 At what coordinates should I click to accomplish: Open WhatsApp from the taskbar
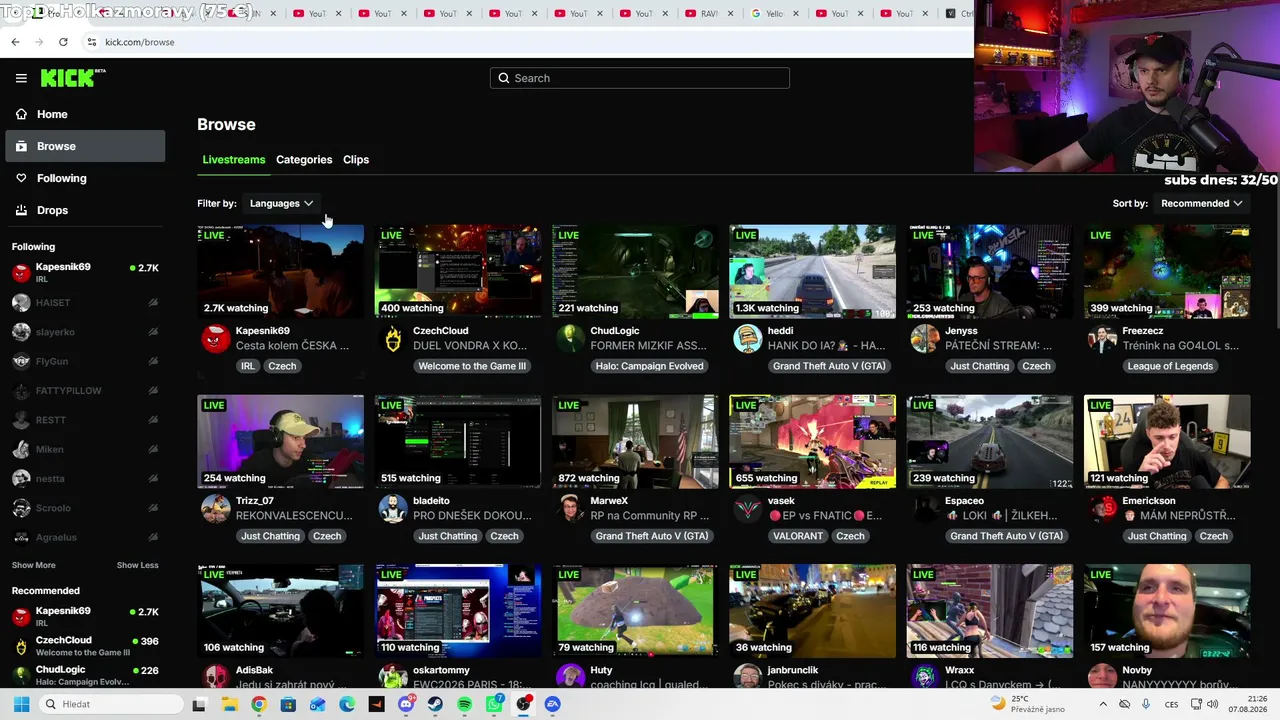click(494, 704)
